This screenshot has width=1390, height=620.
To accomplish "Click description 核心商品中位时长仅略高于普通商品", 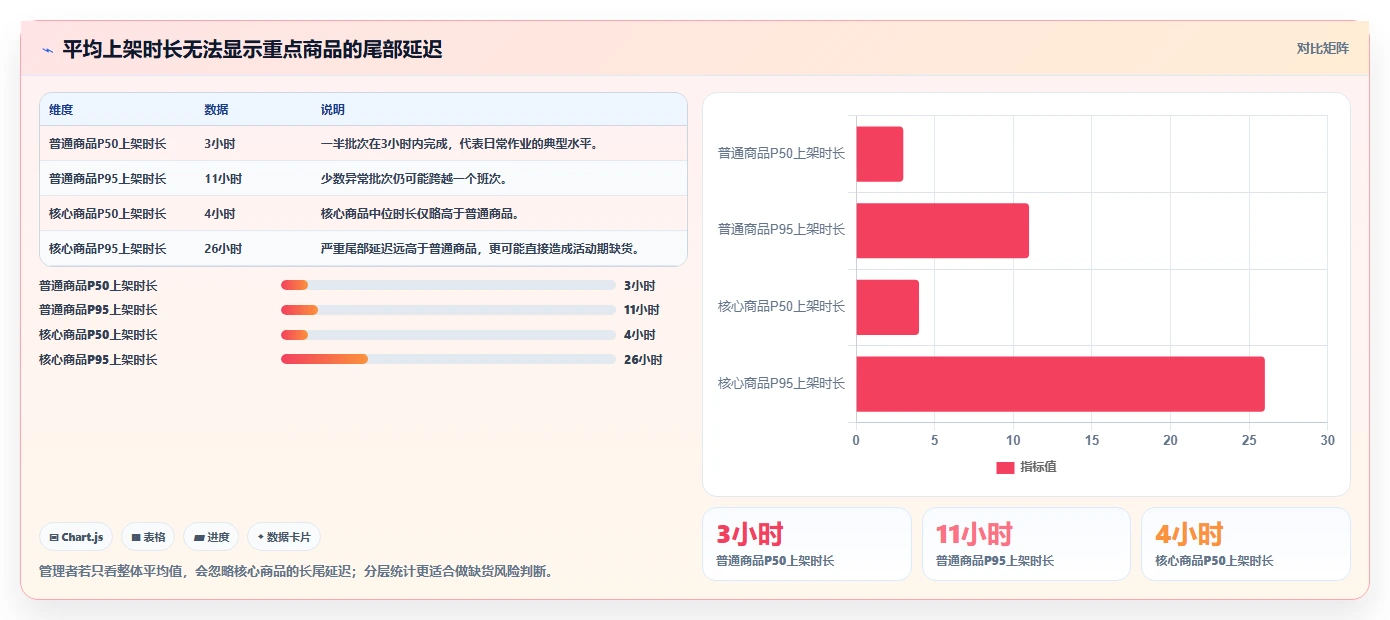I will [420, 214].
